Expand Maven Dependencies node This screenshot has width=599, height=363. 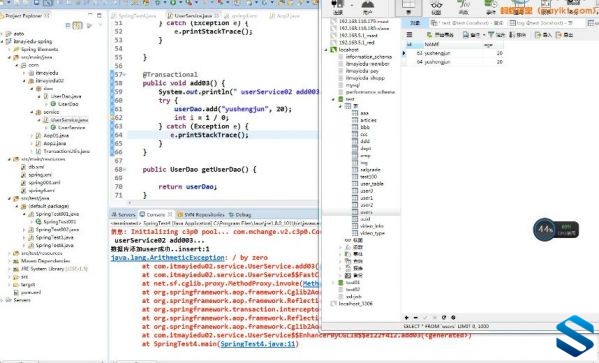tap(10, 261)
